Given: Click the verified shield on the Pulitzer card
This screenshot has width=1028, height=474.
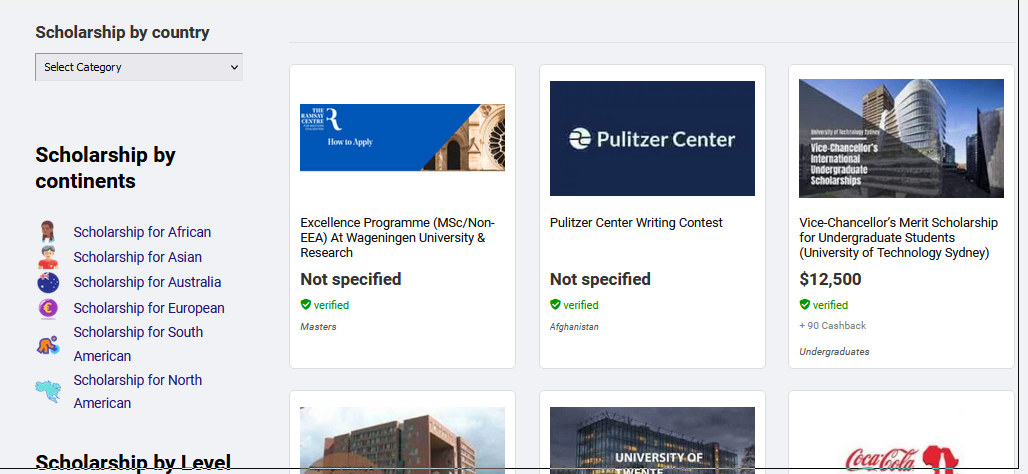Looking at the screenshot, I should tap(555, 304).
